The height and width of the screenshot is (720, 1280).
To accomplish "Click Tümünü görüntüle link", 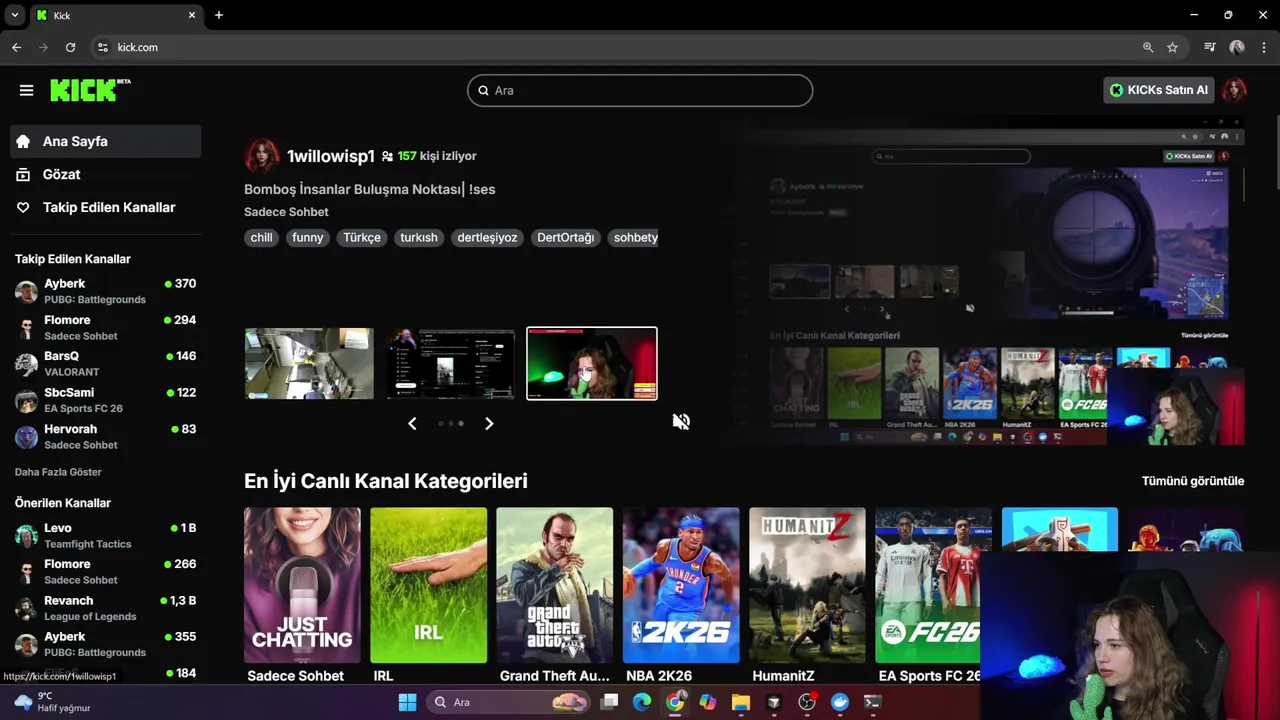I will click(x=1193, y=481).
